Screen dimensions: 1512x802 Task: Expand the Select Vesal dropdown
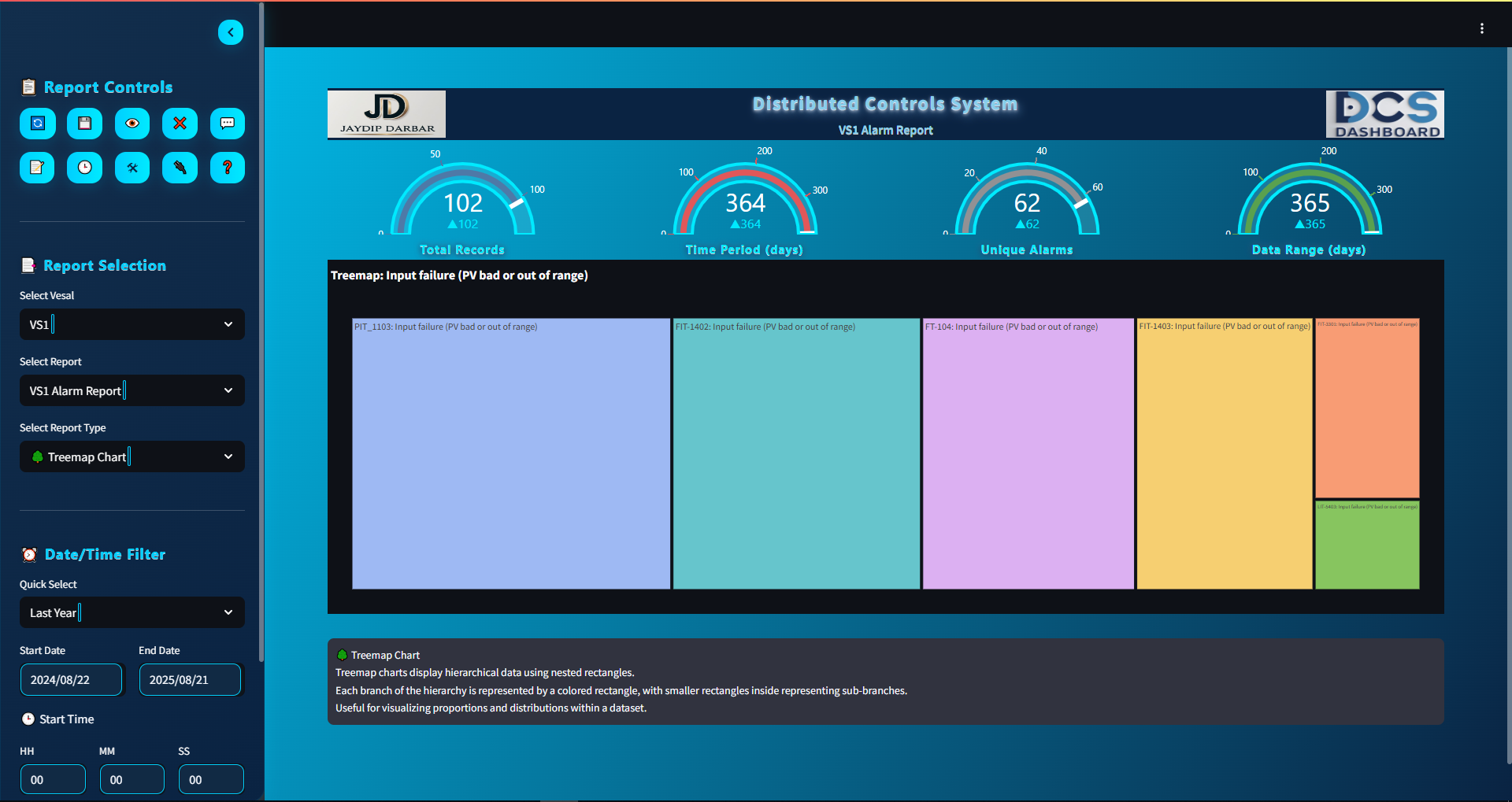pyautogui.click(x=132, y=324)
